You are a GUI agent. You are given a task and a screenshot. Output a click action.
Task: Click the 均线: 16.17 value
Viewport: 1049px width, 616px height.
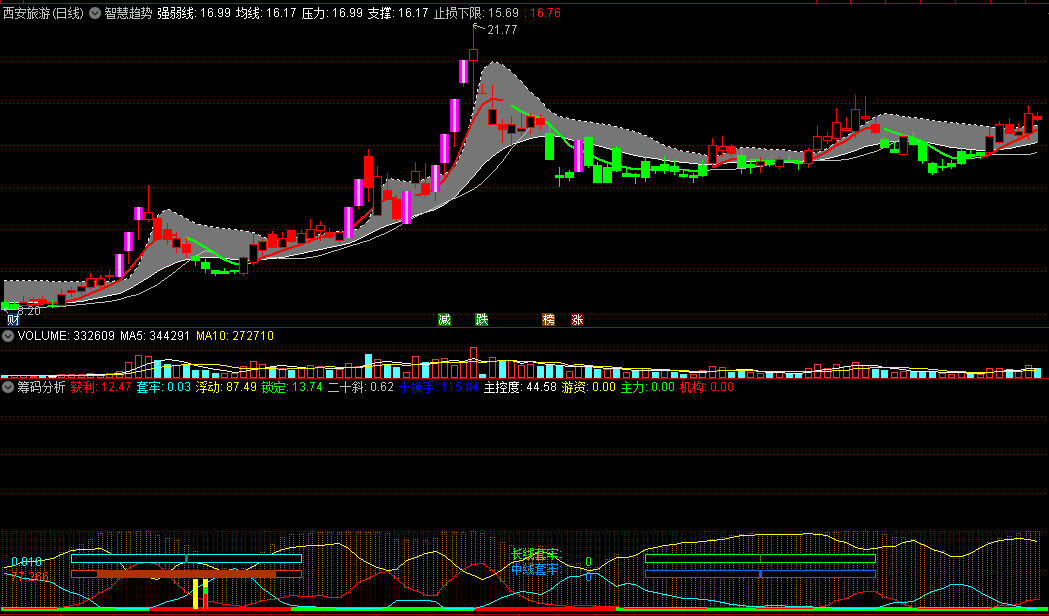(x=266, y=13)
